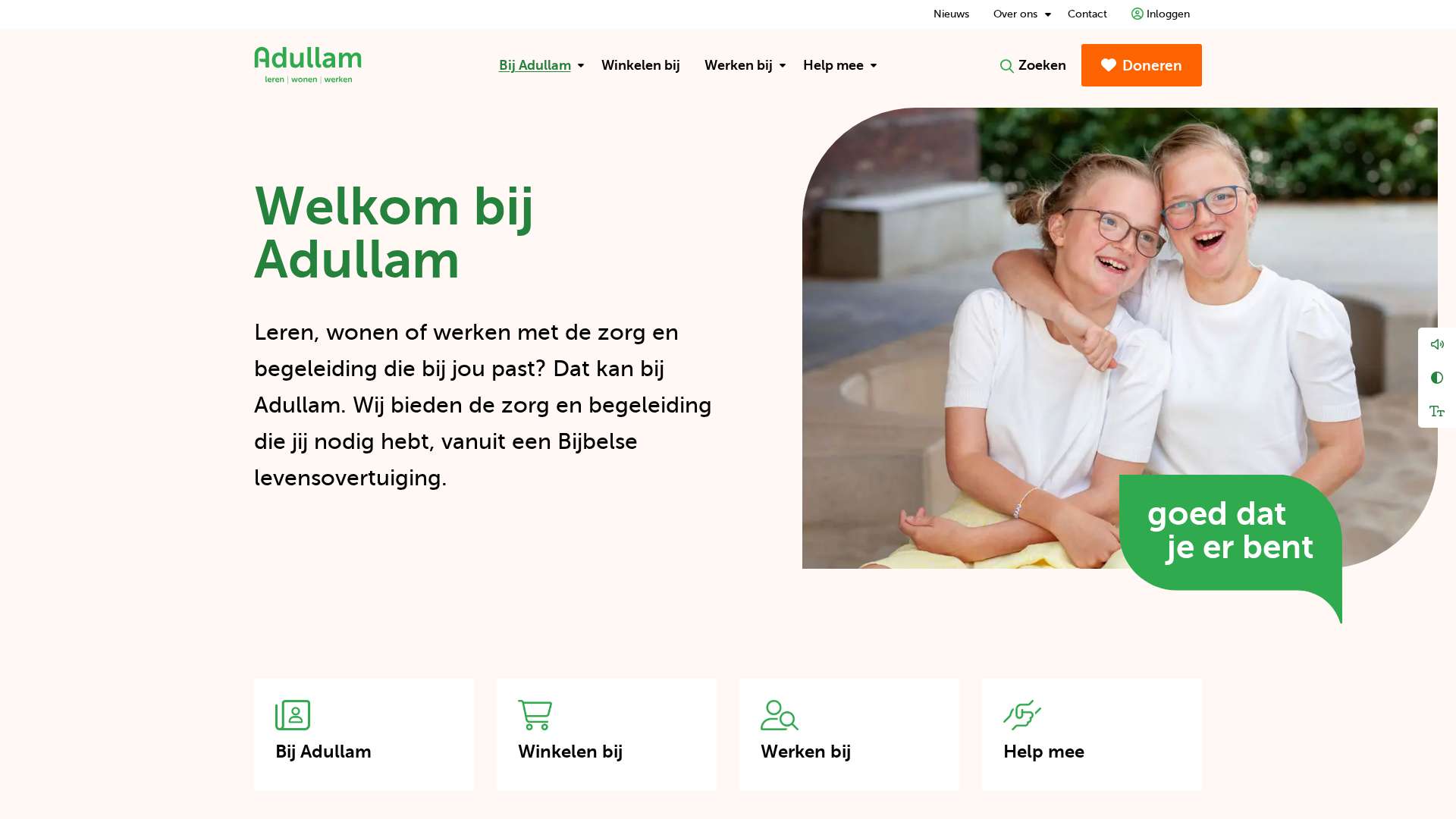Click the Bij Adullam card icon
The image size is (1456, 819).
pos(293,715)
